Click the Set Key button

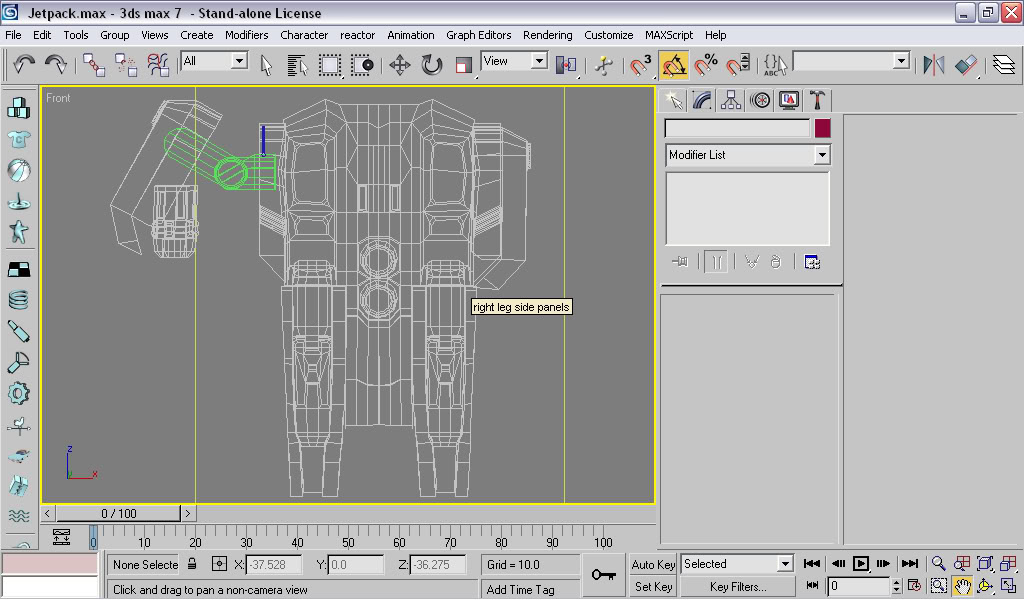pos(652,587)
